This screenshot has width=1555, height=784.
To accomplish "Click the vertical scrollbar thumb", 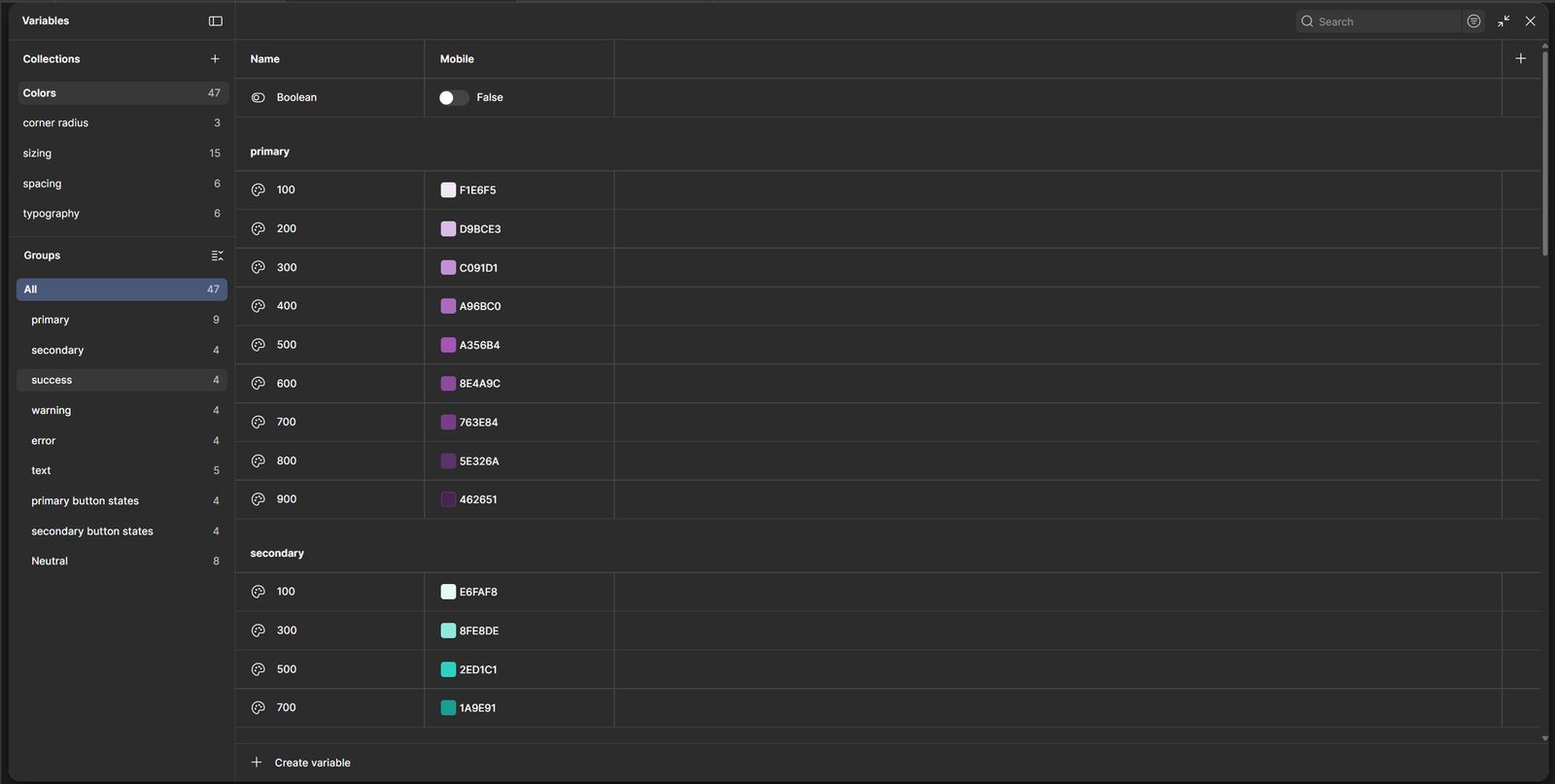I will tap(1545, 153).
